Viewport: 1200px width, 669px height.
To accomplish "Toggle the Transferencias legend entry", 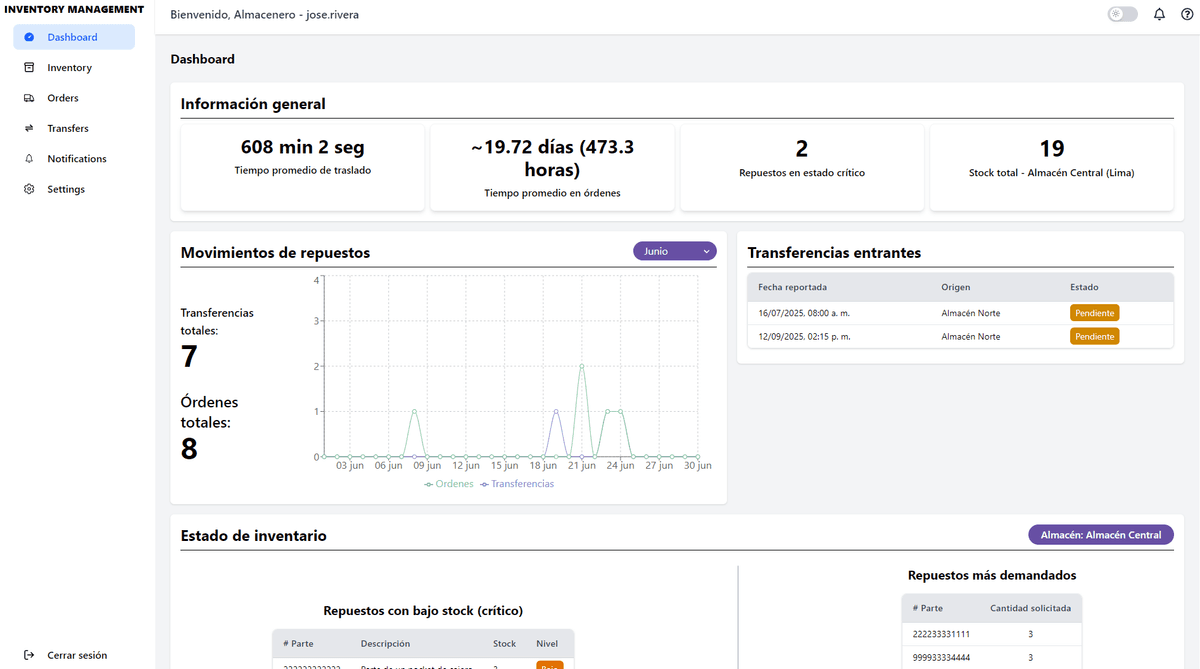I will [517, 484].
